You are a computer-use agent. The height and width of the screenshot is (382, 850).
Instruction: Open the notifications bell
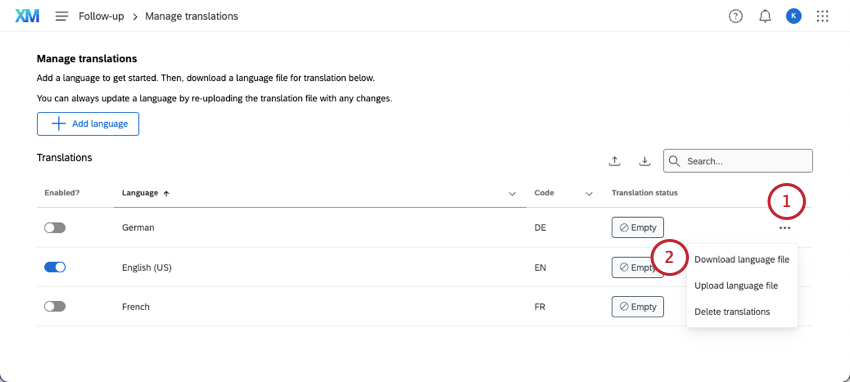(765, 16)
